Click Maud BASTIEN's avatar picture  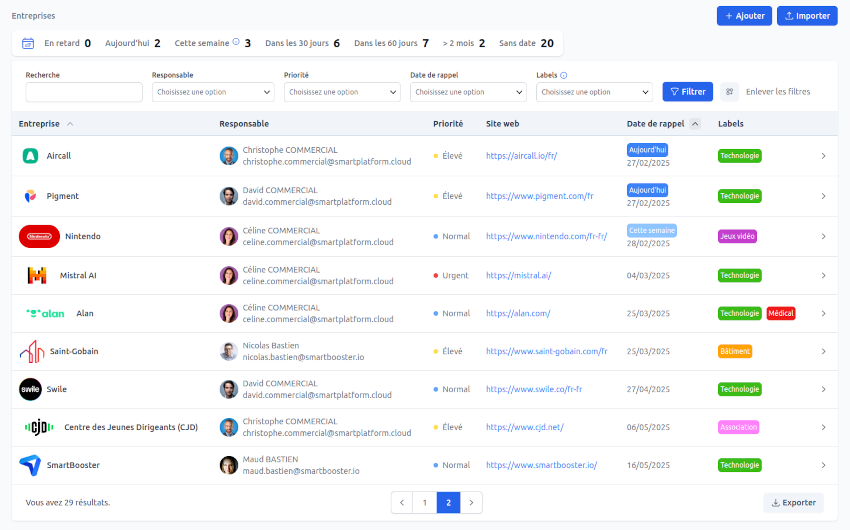coord(229,465)
